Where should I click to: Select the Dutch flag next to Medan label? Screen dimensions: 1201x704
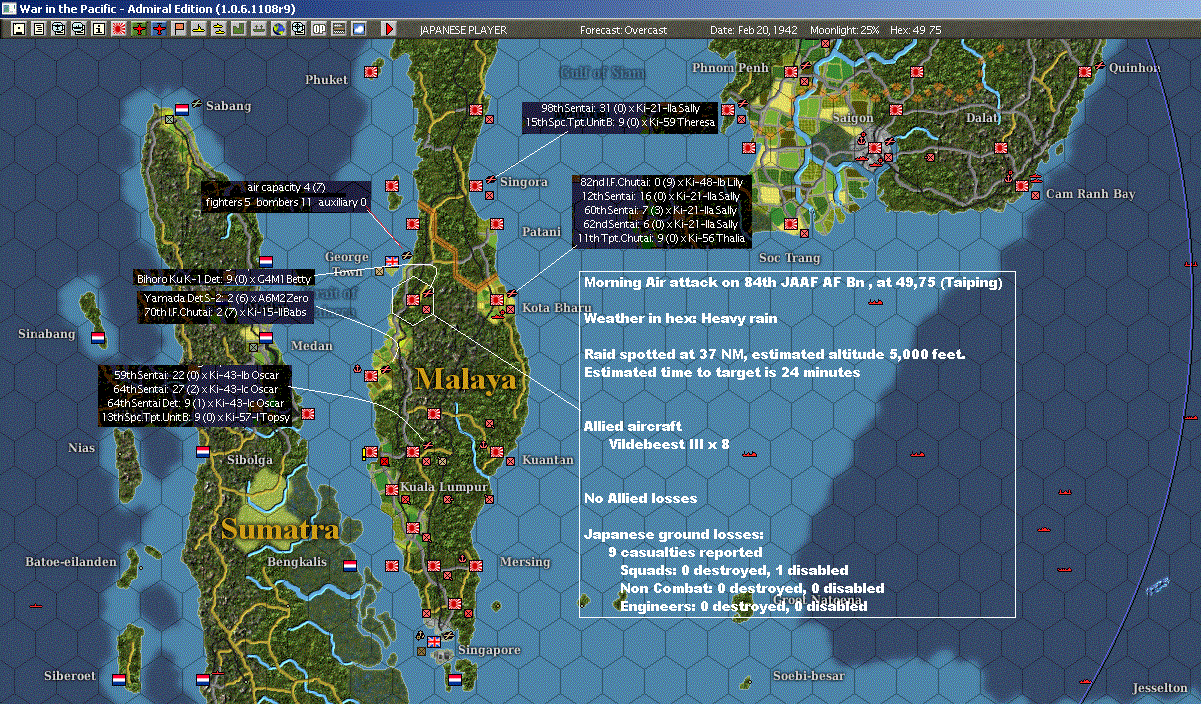265,337
